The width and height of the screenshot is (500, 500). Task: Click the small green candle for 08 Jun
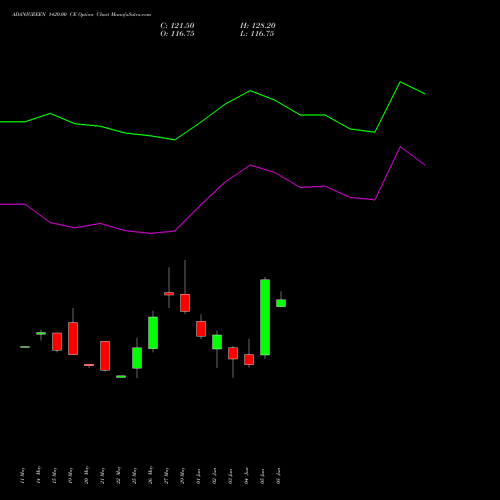281,303
